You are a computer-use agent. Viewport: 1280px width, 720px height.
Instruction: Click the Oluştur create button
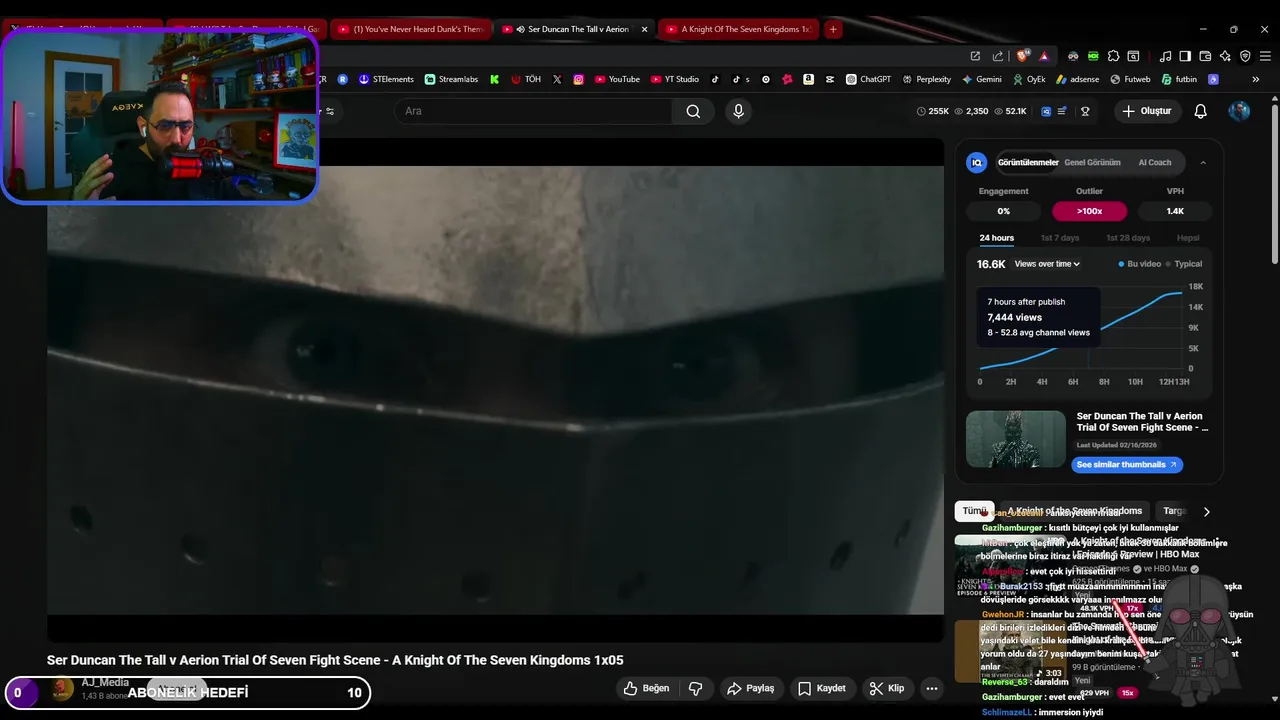tap(1148, 111)
